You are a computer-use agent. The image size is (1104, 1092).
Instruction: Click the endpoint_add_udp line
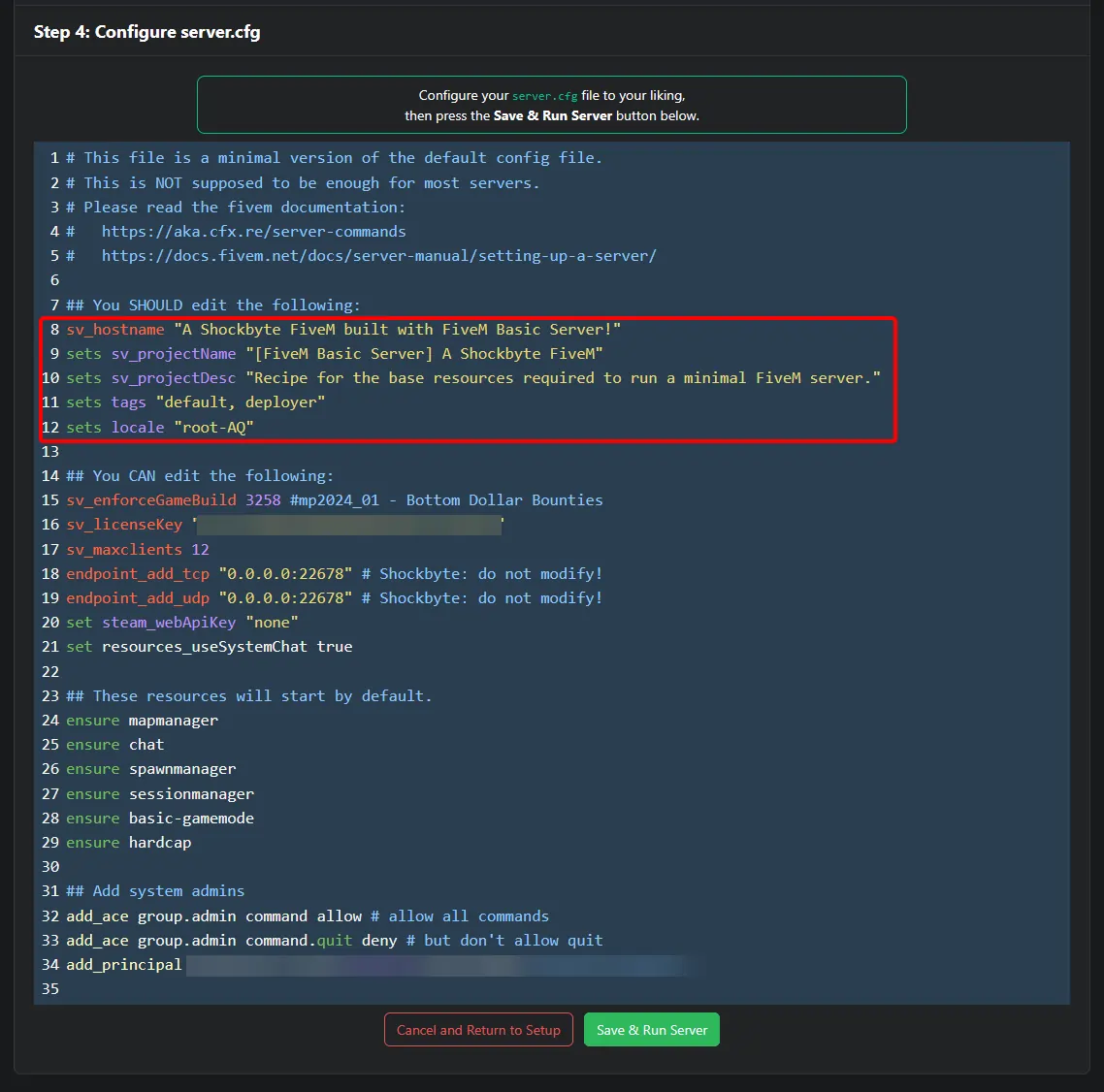335,597
